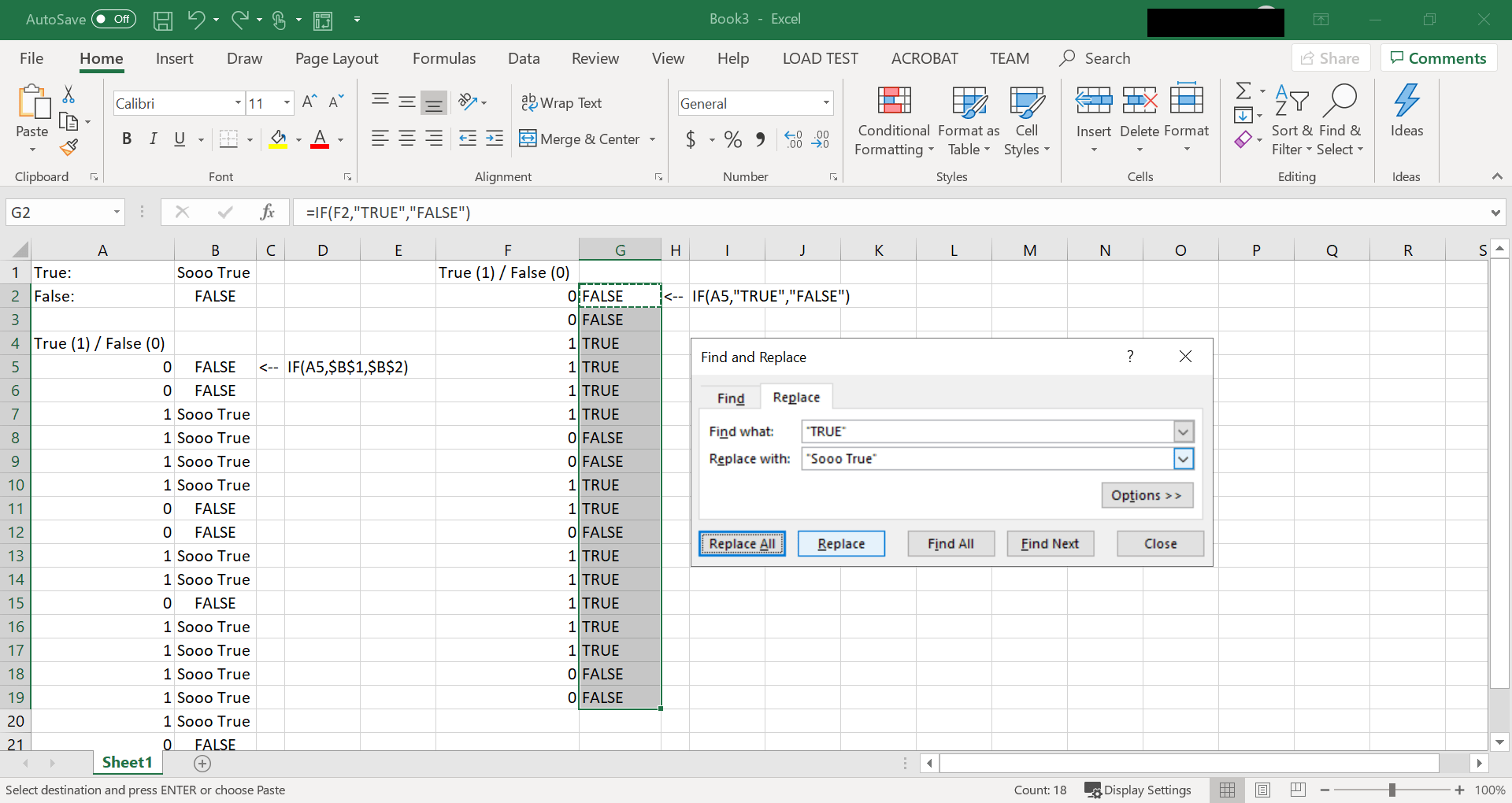Toggle bold formatting

(x=127, y=139)
